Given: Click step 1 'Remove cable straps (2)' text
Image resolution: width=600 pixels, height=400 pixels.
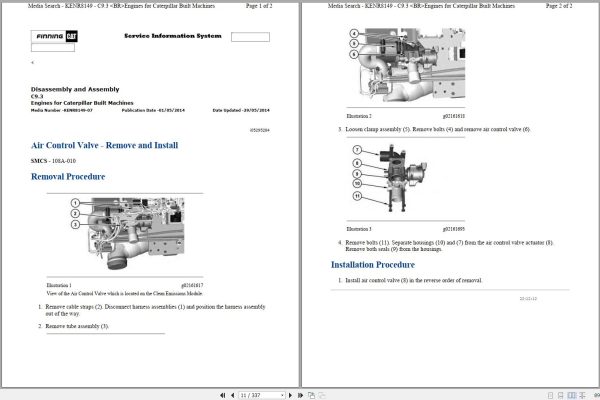Looking at the screenshot, I should point(155,310).
